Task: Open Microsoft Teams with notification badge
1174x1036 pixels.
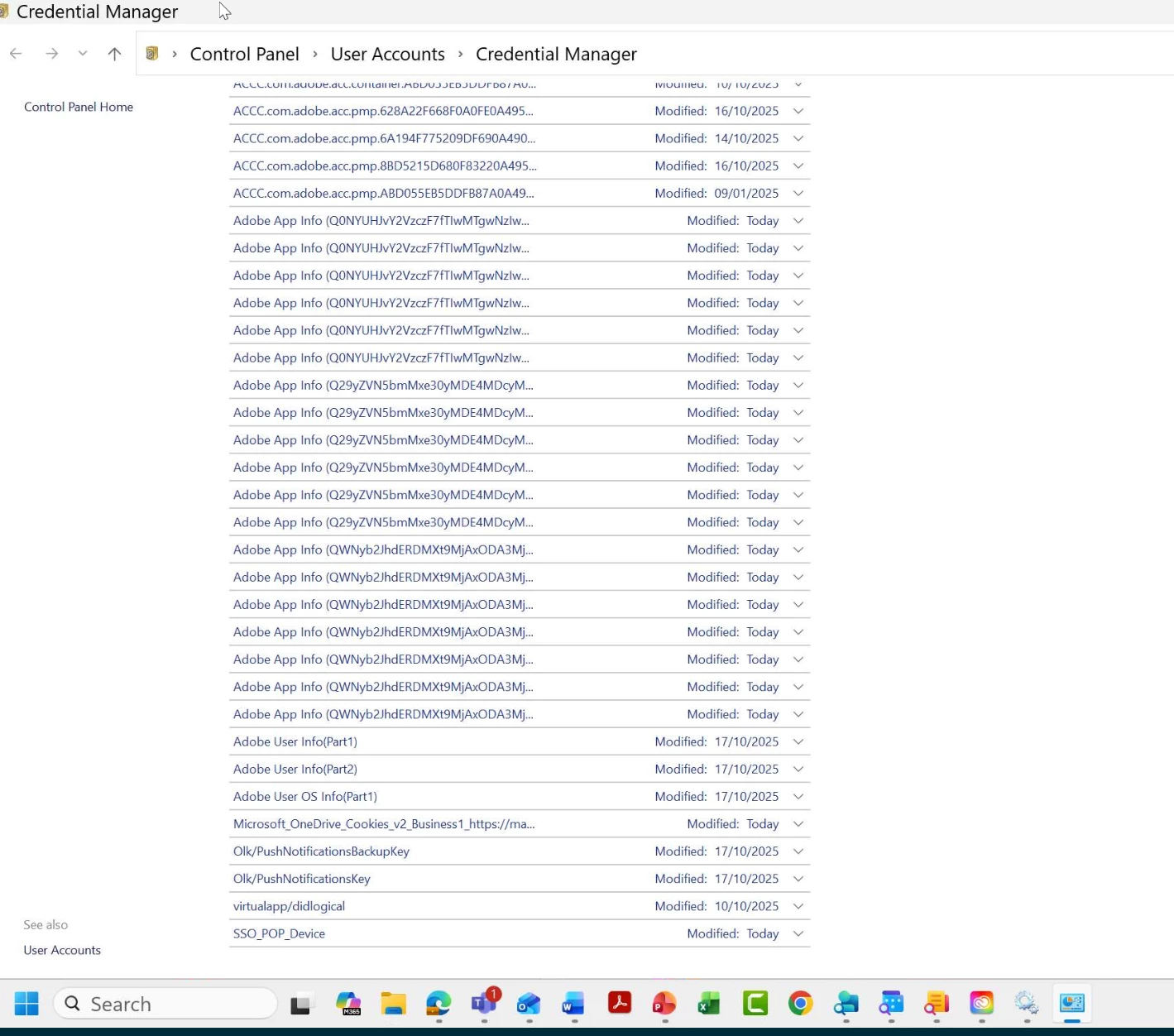Action: [485, 1002]
